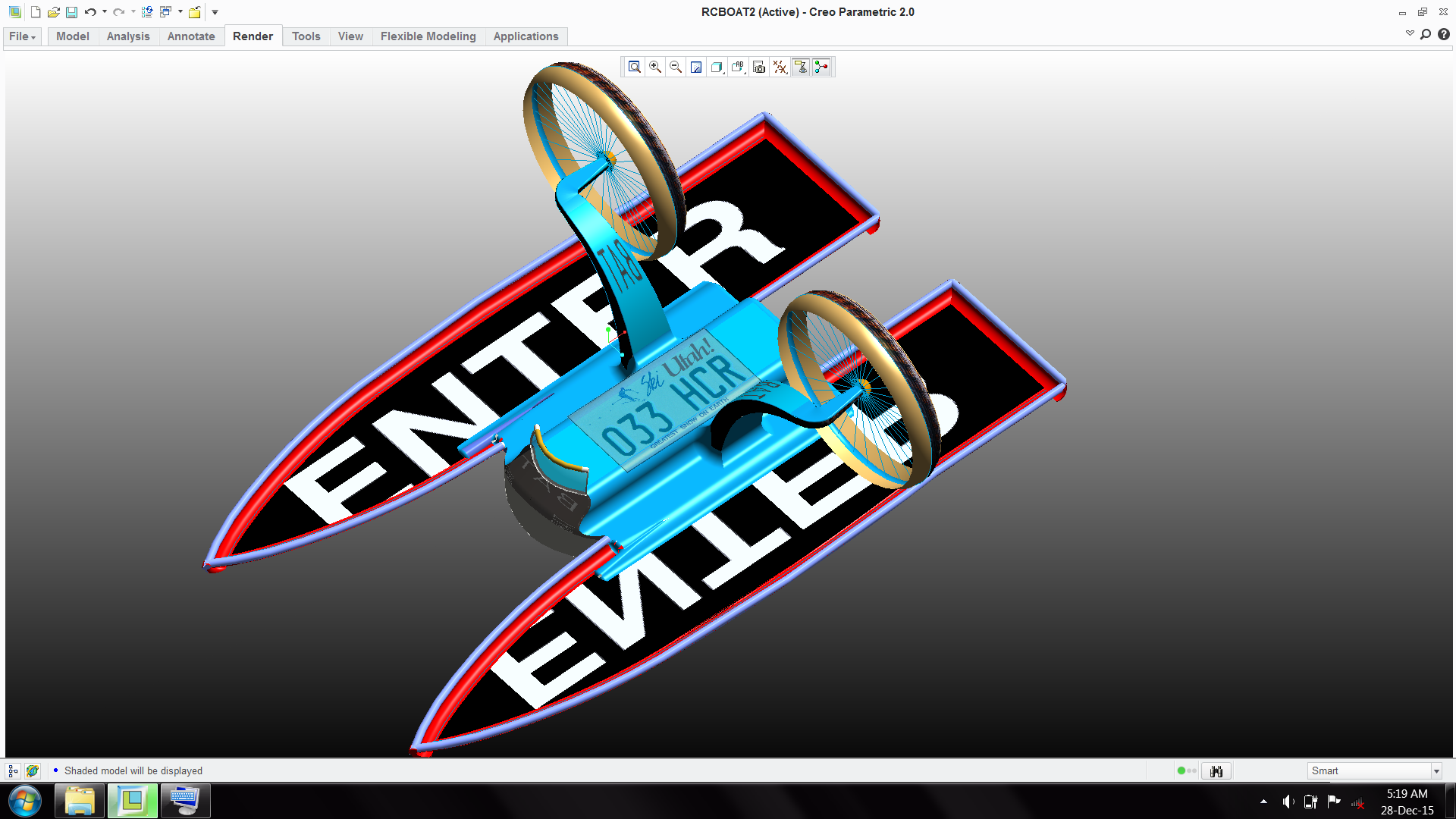Switch to the Model tab
The image size is (1456, 819).
(73, 36)
